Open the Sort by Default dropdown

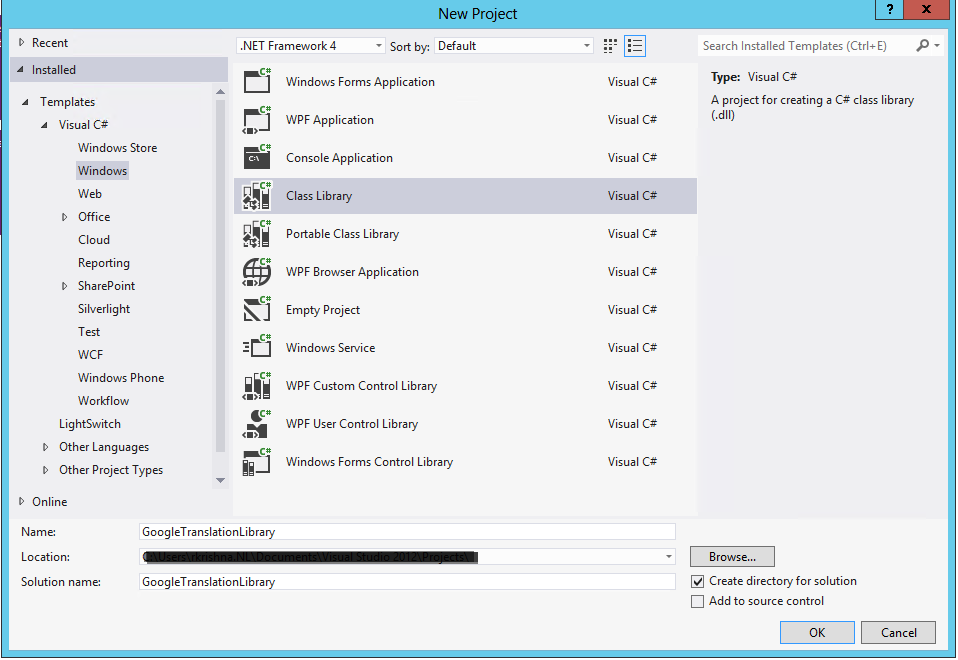tap(584, 45)
